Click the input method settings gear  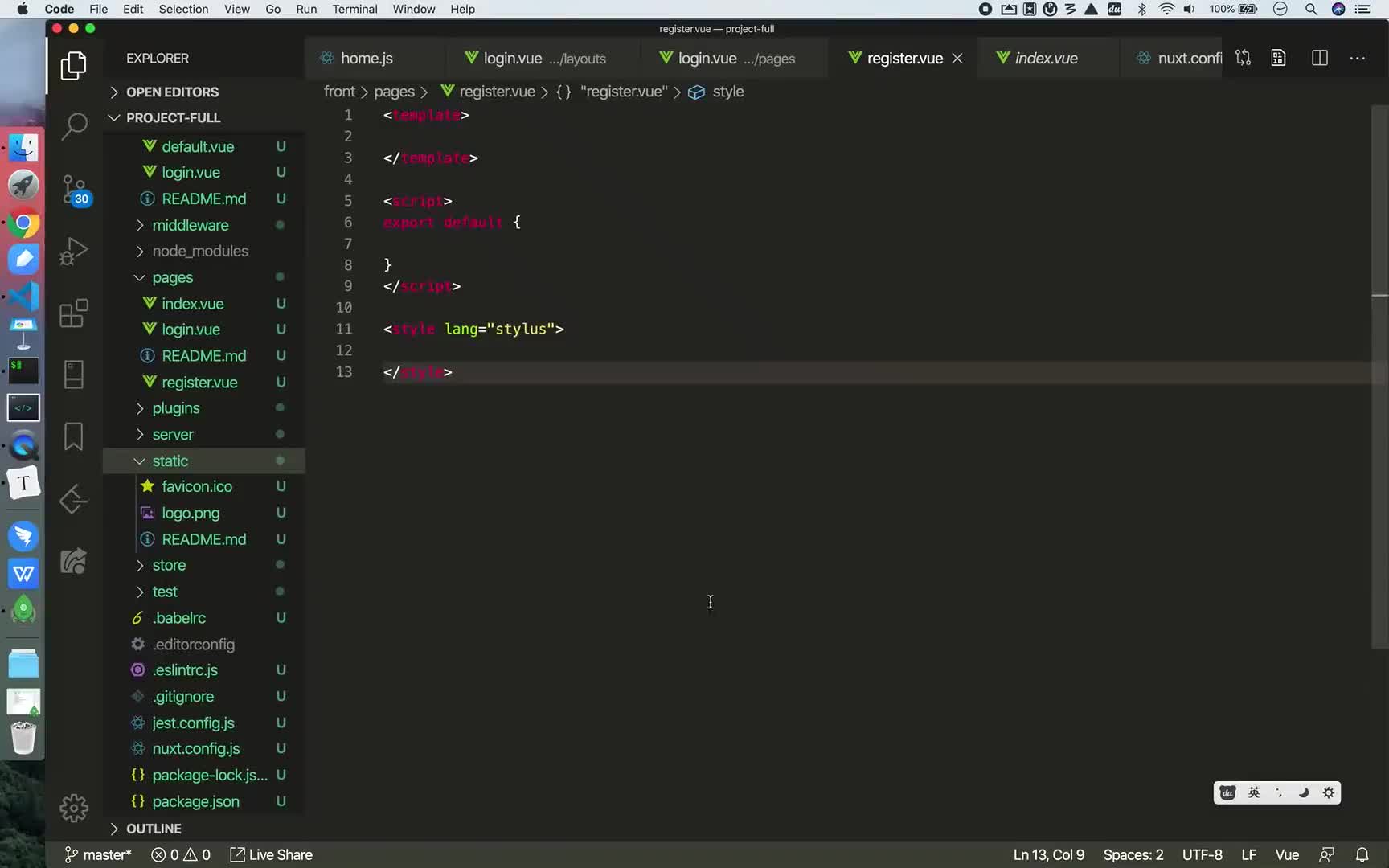[1329, 792]
